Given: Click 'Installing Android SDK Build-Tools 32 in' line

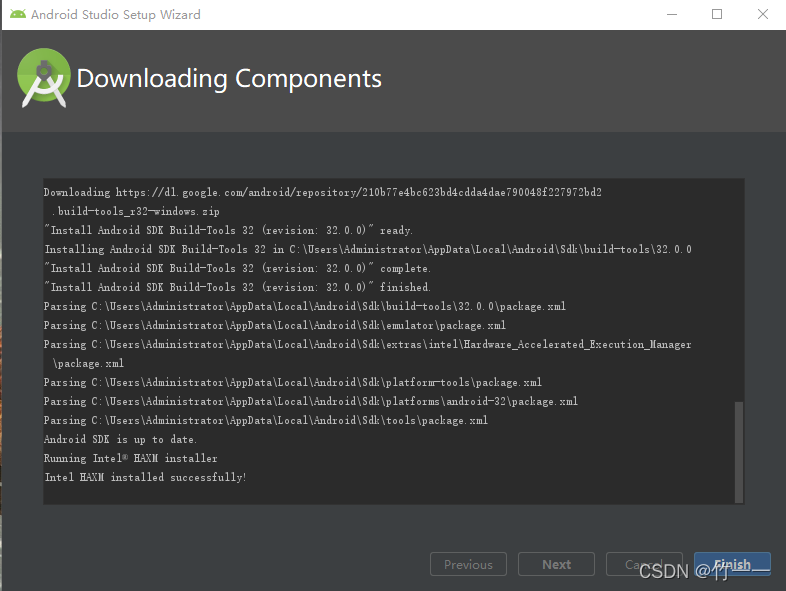Looking at the screenshot, I should click(368, 250).
